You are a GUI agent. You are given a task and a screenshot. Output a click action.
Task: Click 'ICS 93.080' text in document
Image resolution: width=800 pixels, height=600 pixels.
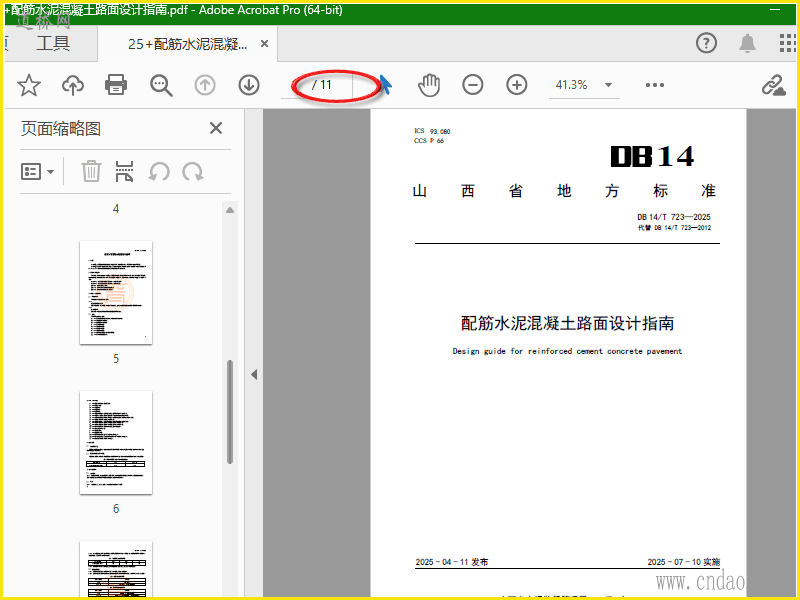432,131
